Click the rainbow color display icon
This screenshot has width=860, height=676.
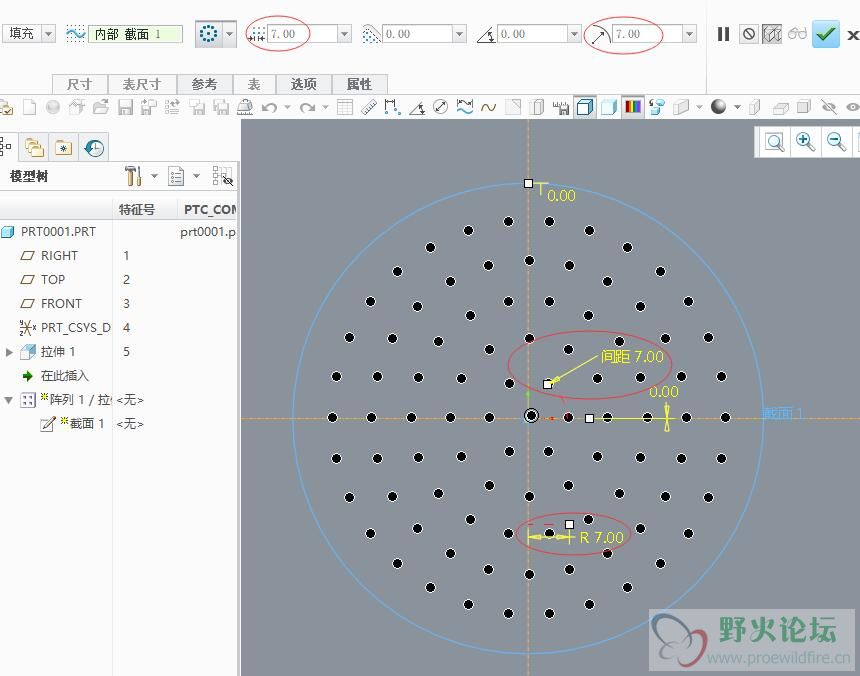pos(633,107)
